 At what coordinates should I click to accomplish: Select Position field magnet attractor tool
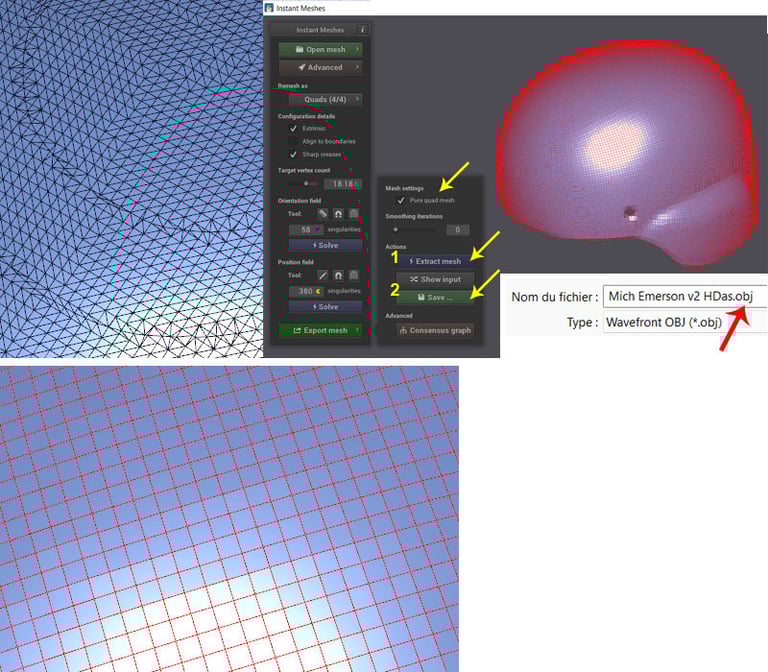pyautogui.click(x=338, y=275)
